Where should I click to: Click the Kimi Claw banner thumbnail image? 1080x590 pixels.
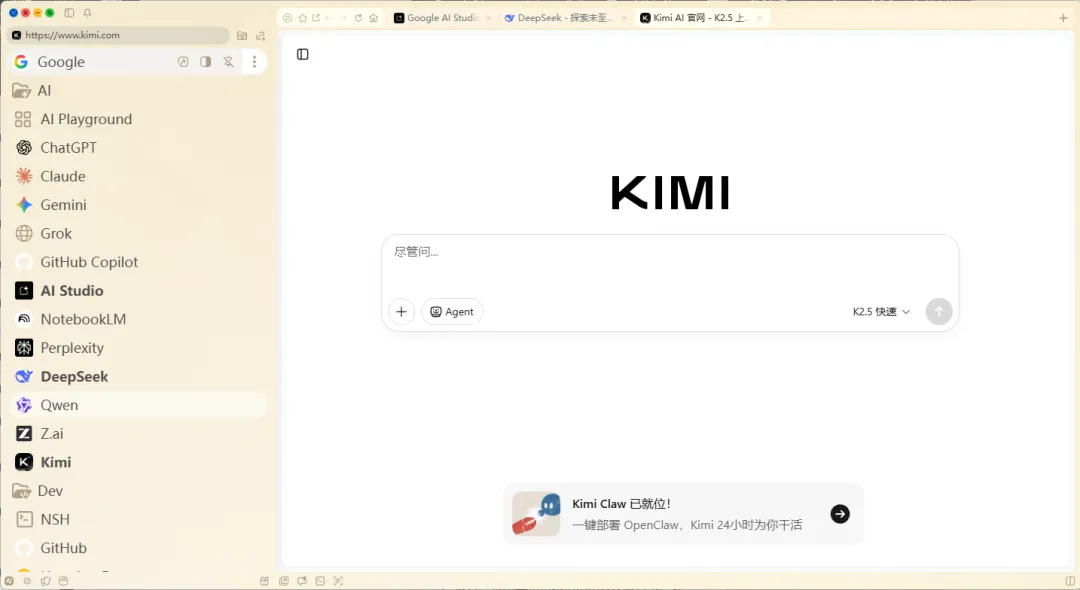[x=537, y=514]
